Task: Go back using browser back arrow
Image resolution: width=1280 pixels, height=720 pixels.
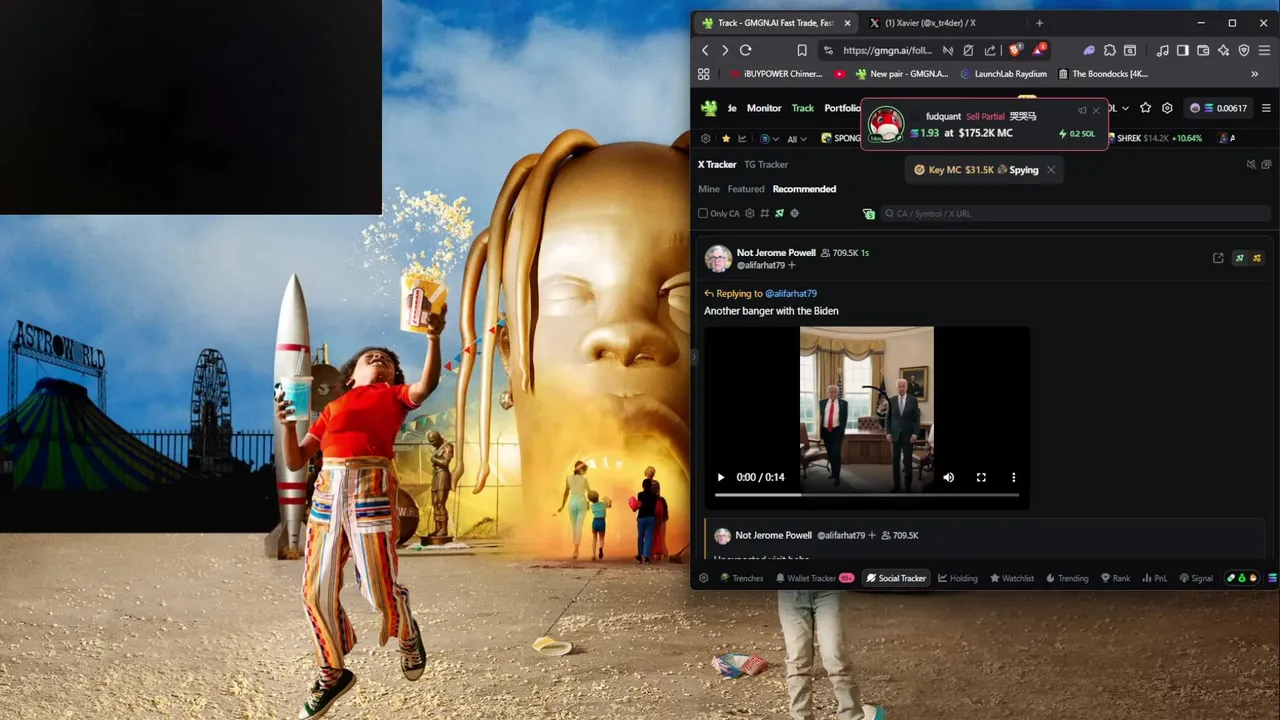Action: 705,50
